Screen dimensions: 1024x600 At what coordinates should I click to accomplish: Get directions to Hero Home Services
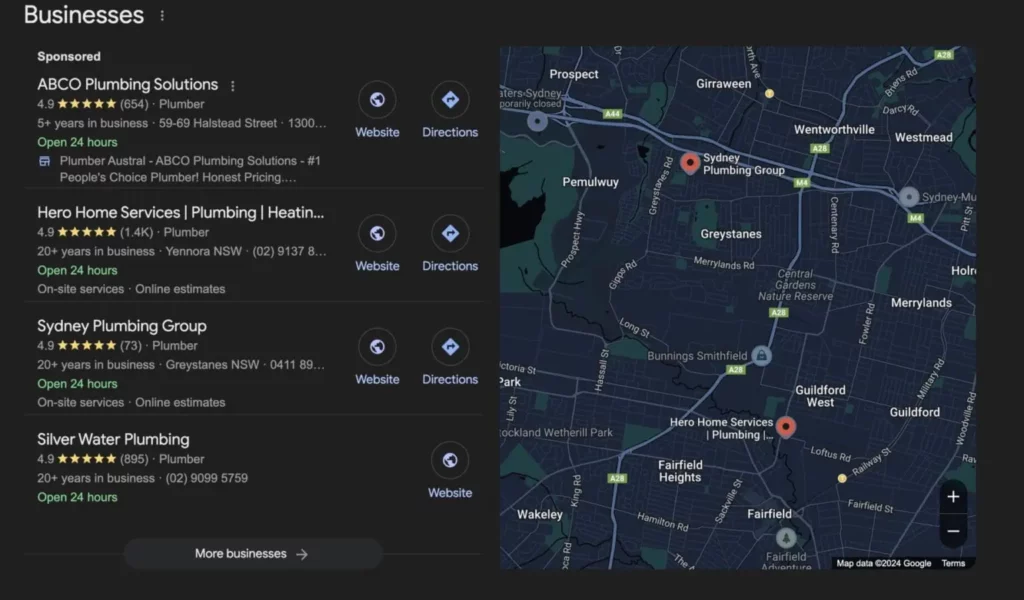tap(450, 234)
